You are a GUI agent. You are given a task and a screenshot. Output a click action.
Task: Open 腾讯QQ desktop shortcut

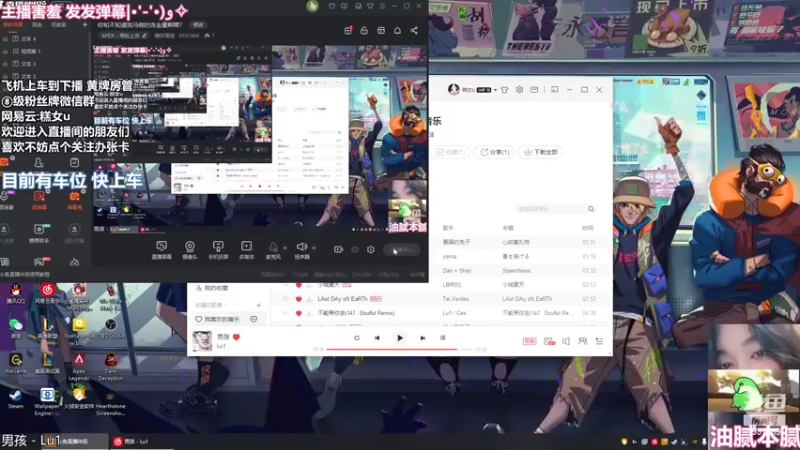pyautogui.click(x=16, y=294)
